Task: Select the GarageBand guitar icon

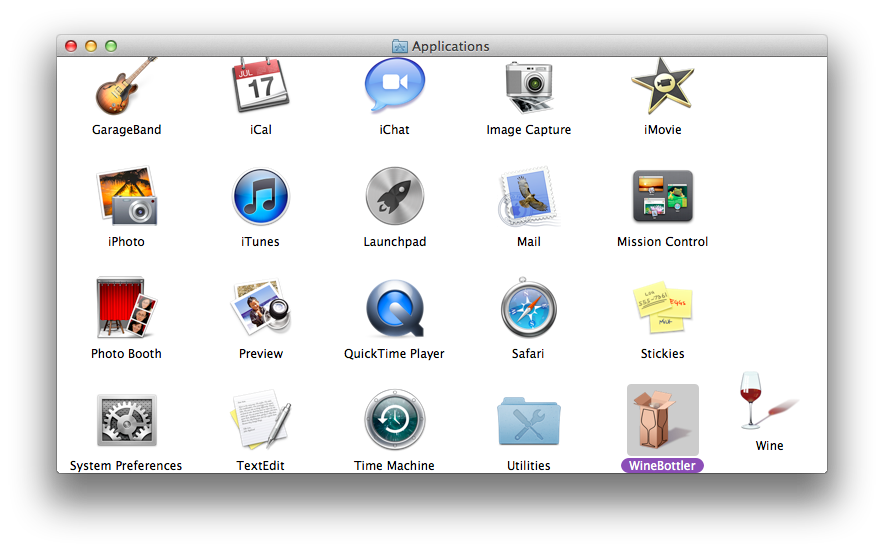Action: [126, 86]
